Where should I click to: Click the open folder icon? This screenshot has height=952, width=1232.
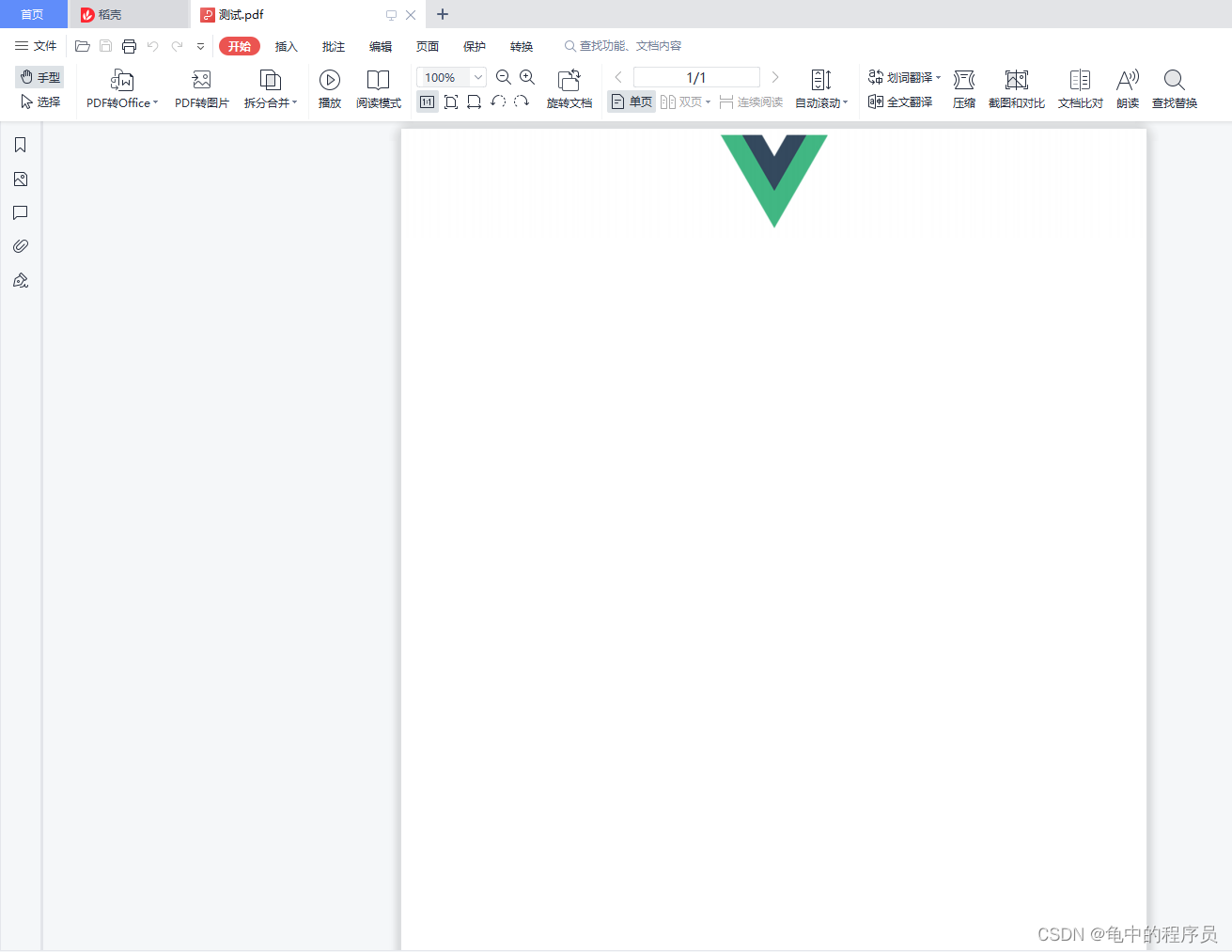pyautogui.click(x=83, y=46)
